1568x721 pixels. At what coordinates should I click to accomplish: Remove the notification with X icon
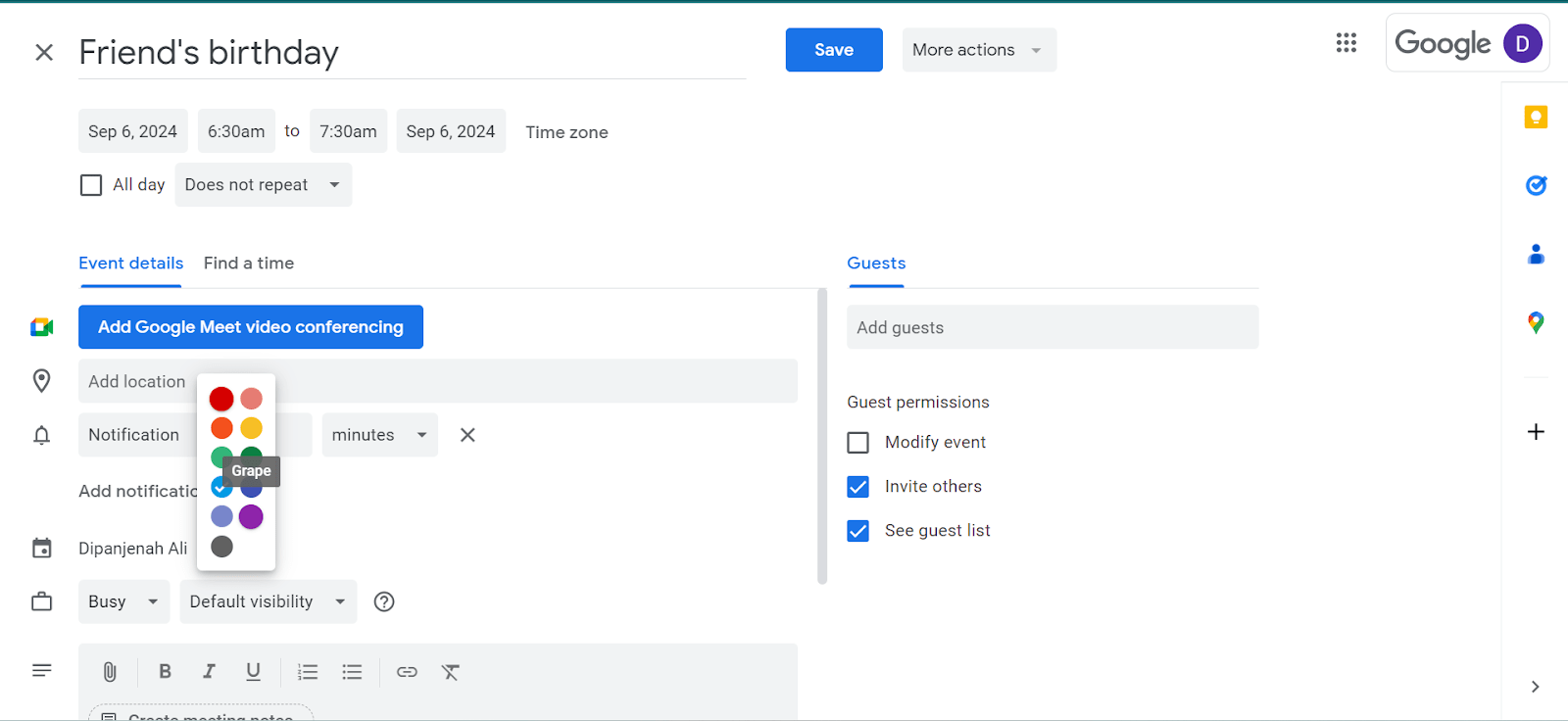pos(467,435)
